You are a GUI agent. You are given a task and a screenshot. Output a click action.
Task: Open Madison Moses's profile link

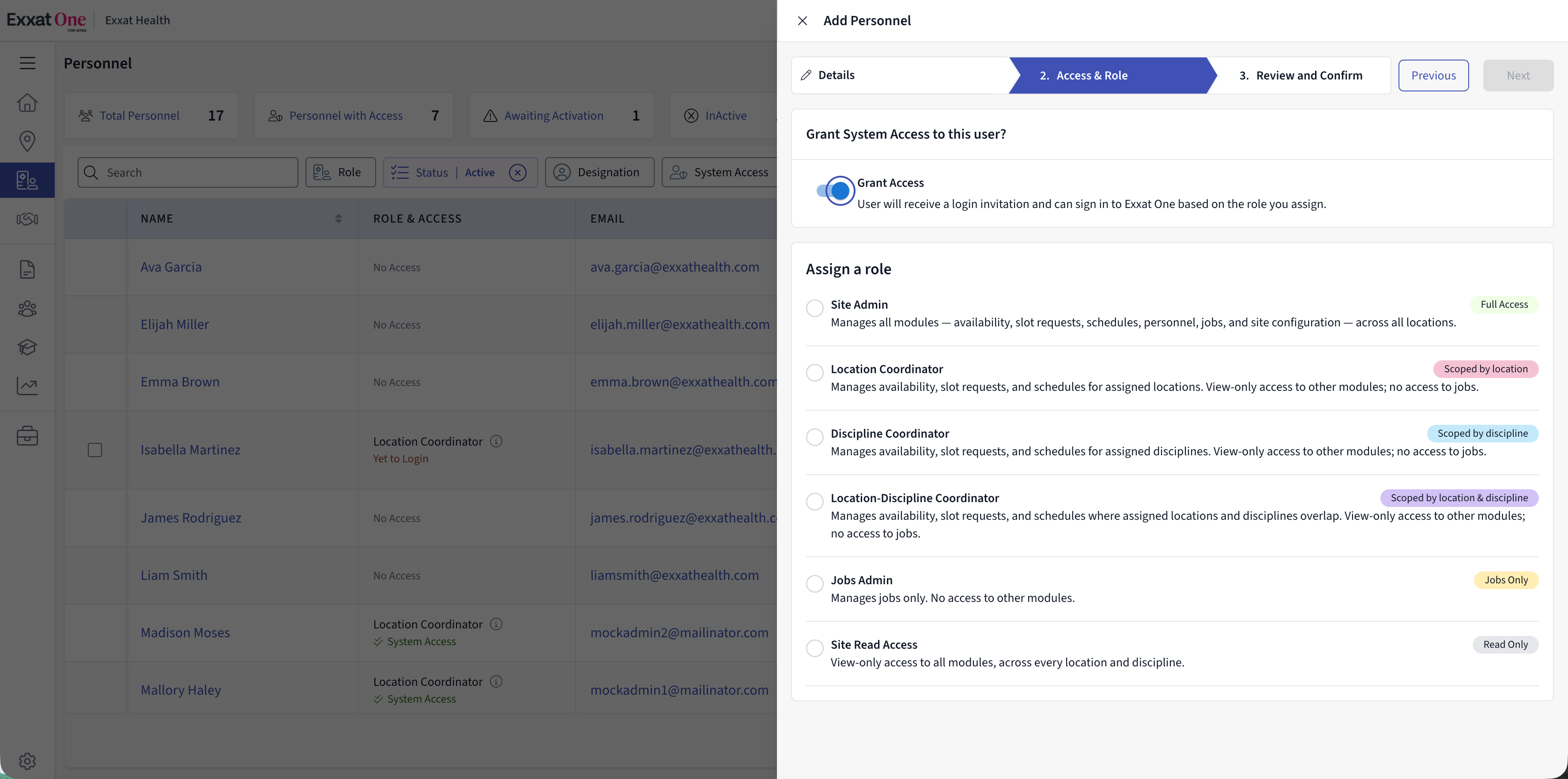click(185, 632)
